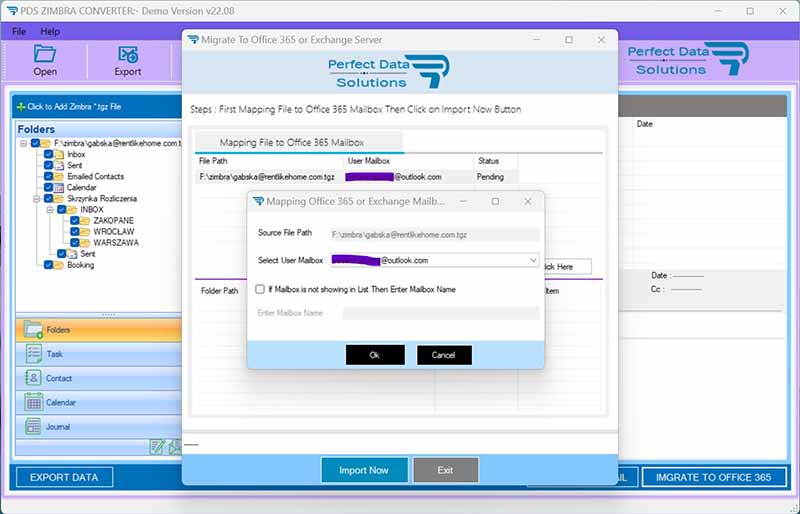The width and height of the screenshot is (800, 514).
Task: Uncheck the WARSZAWA checkbox
Action: click(x=74, y=243)
